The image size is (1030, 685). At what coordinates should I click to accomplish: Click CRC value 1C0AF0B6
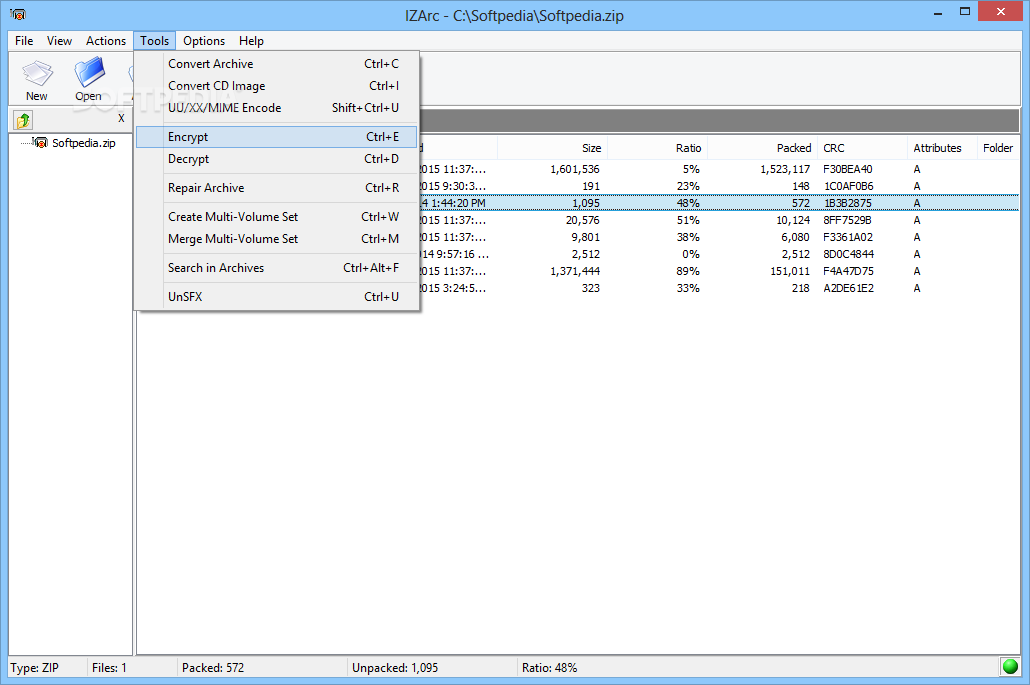coord(849,187)
